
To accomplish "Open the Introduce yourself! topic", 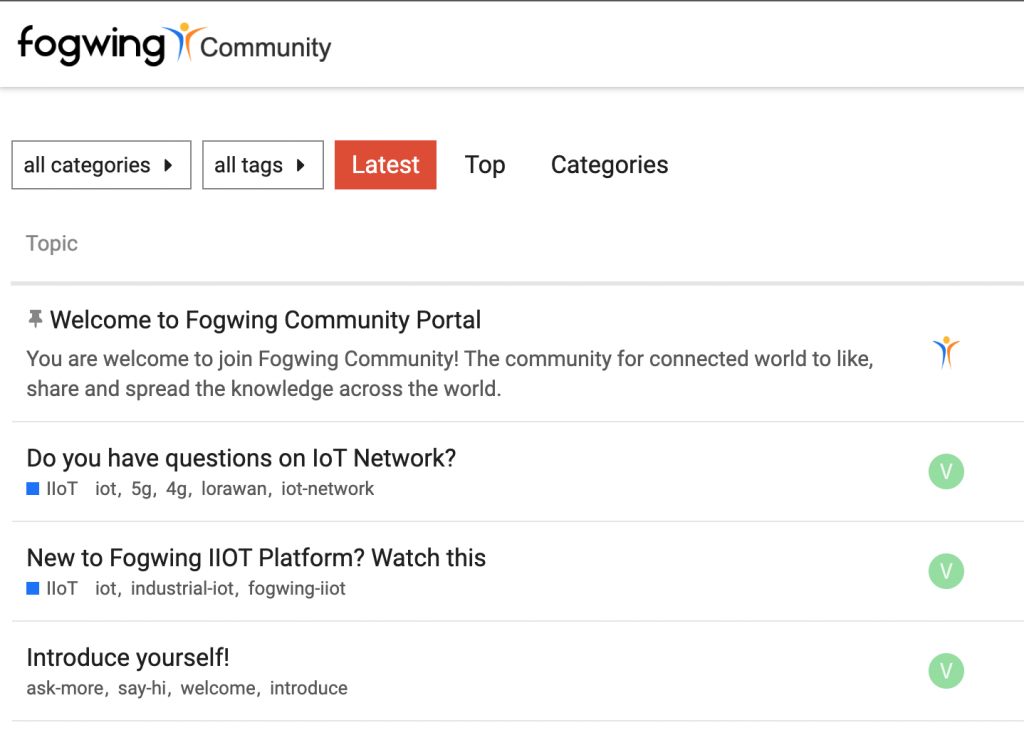I will [x=128, y=658].
